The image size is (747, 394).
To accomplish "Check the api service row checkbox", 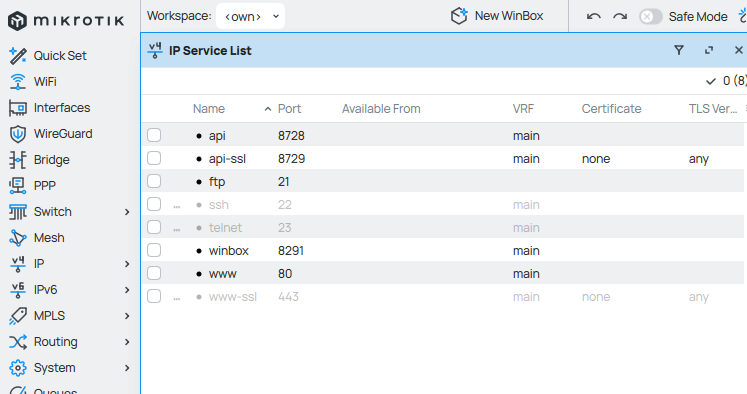I will point(154,135).
